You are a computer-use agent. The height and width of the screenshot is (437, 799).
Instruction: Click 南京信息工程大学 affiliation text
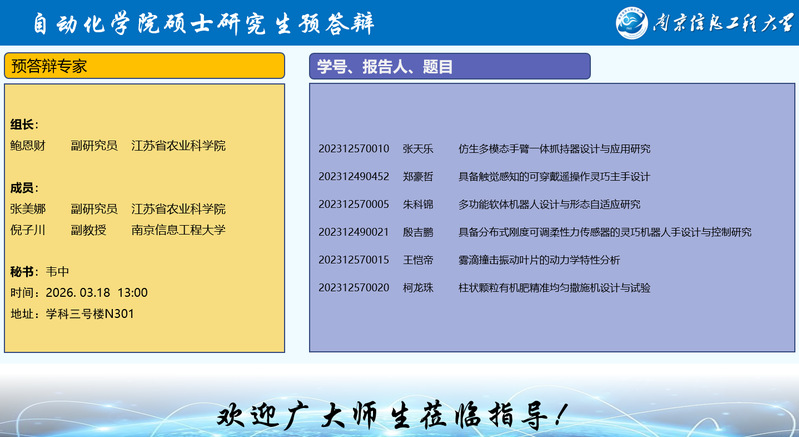click(178, 230)
